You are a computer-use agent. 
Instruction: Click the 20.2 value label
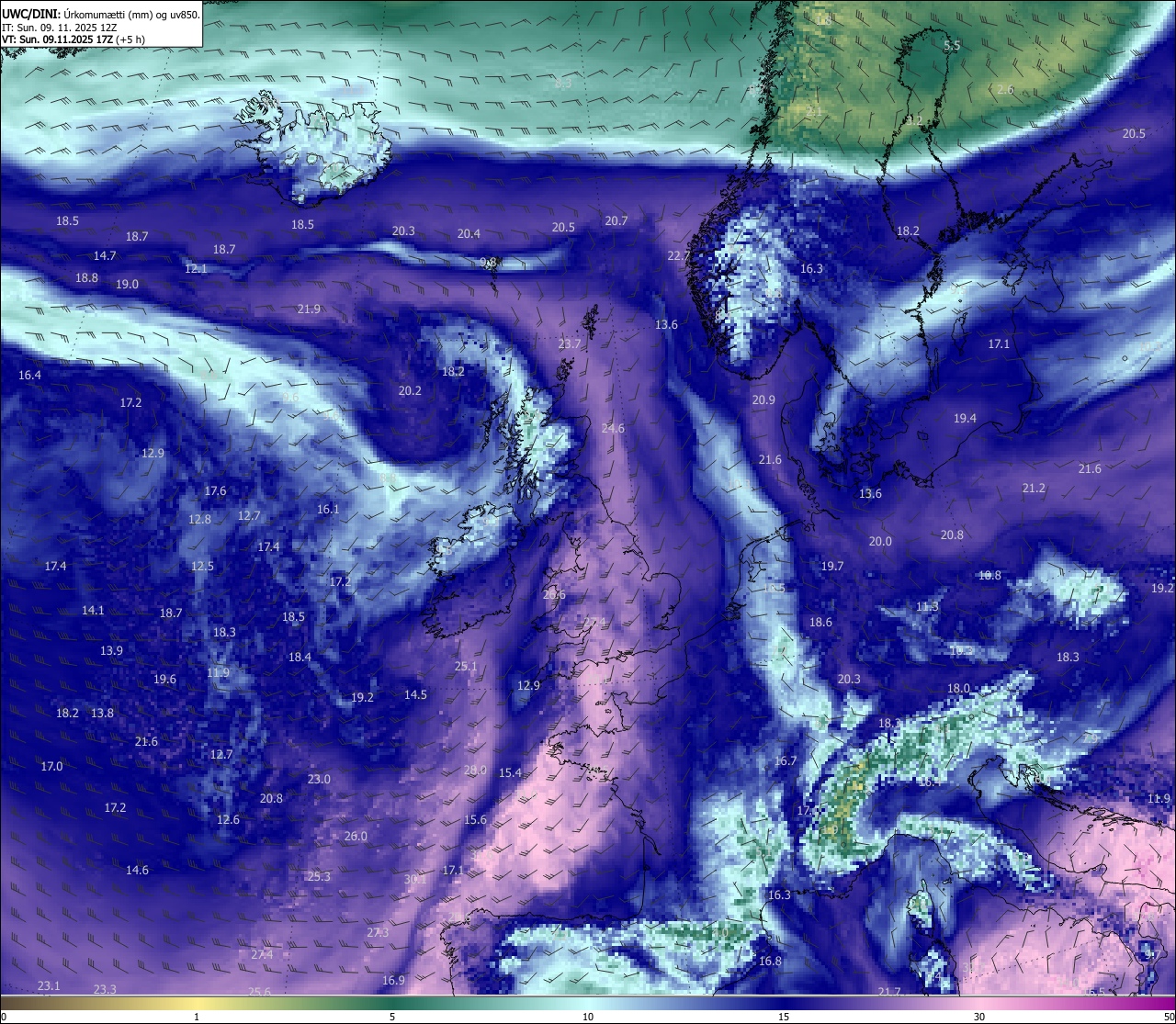point(410,390)
